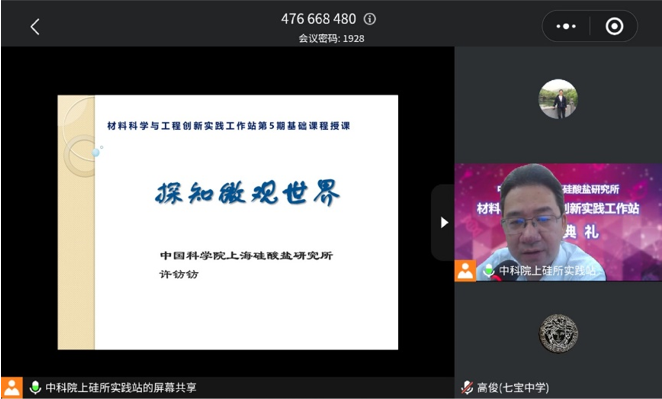Open the three-dots more menu
Viewport: 662px width, 399px height.
click(566, 26)
